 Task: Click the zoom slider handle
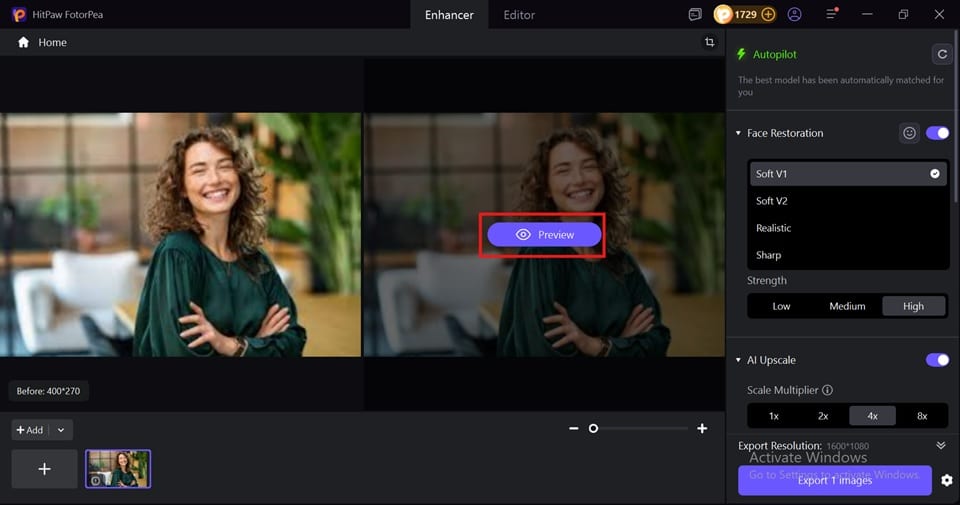[593, 428]
